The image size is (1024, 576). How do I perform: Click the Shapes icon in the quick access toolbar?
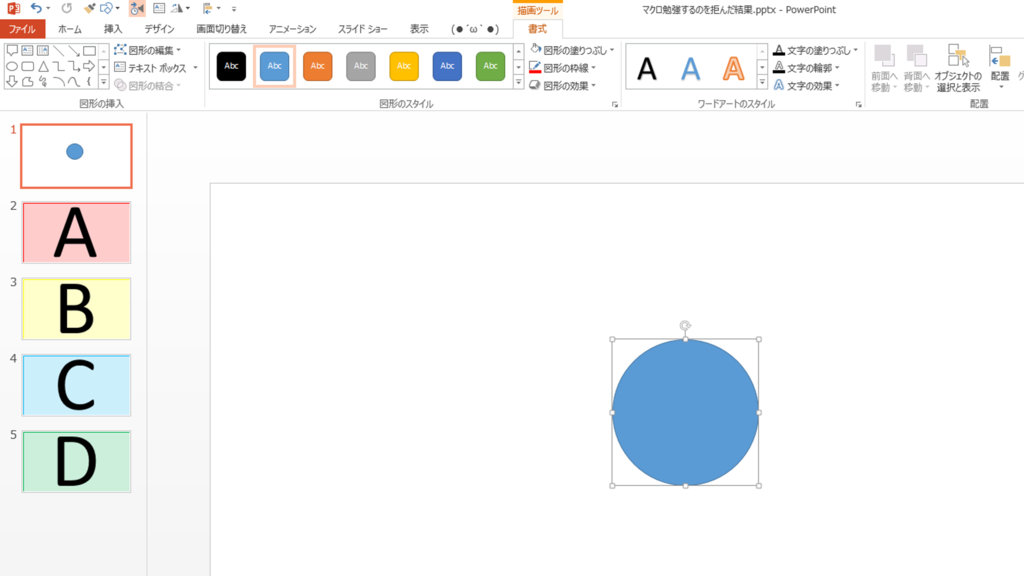pyautogui.click(x=106, y=8)
